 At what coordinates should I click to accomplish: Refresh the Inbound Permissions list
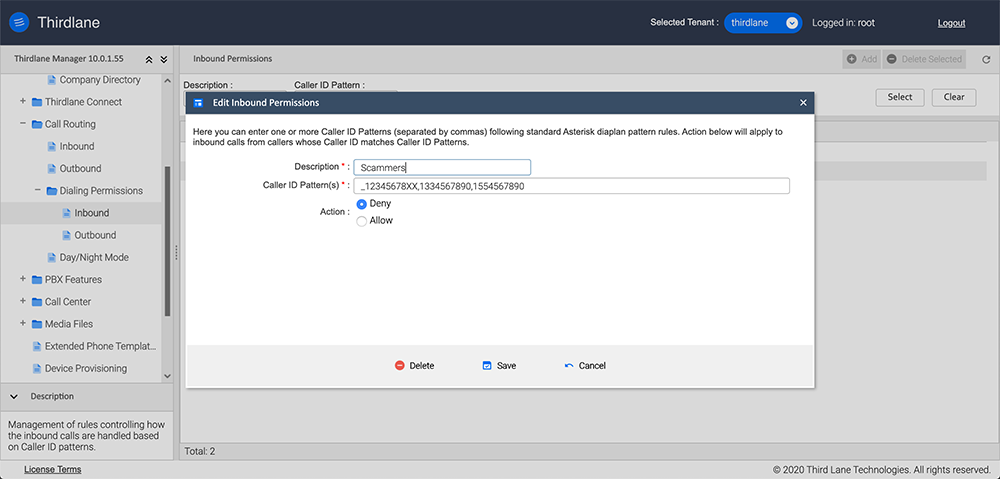pos(985,59)
